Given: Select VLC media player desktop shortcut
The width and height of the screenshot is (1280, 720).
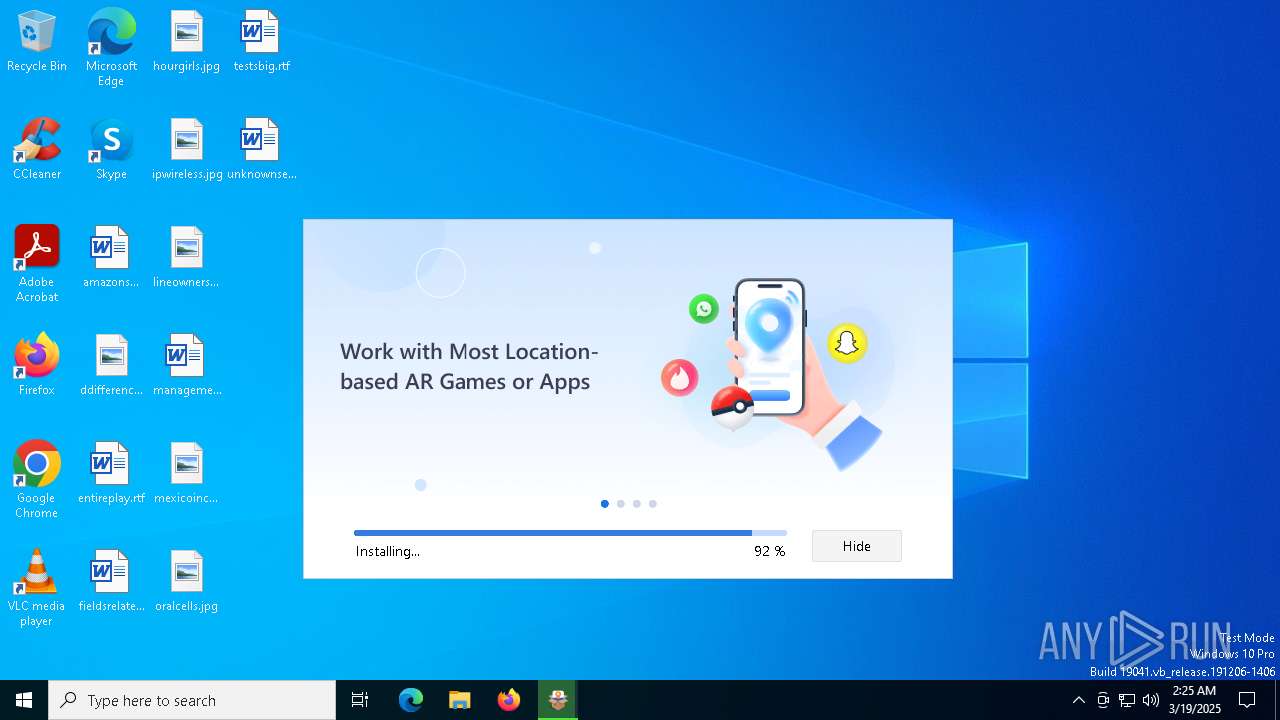Looking at the screenshot, I should 36,588.
